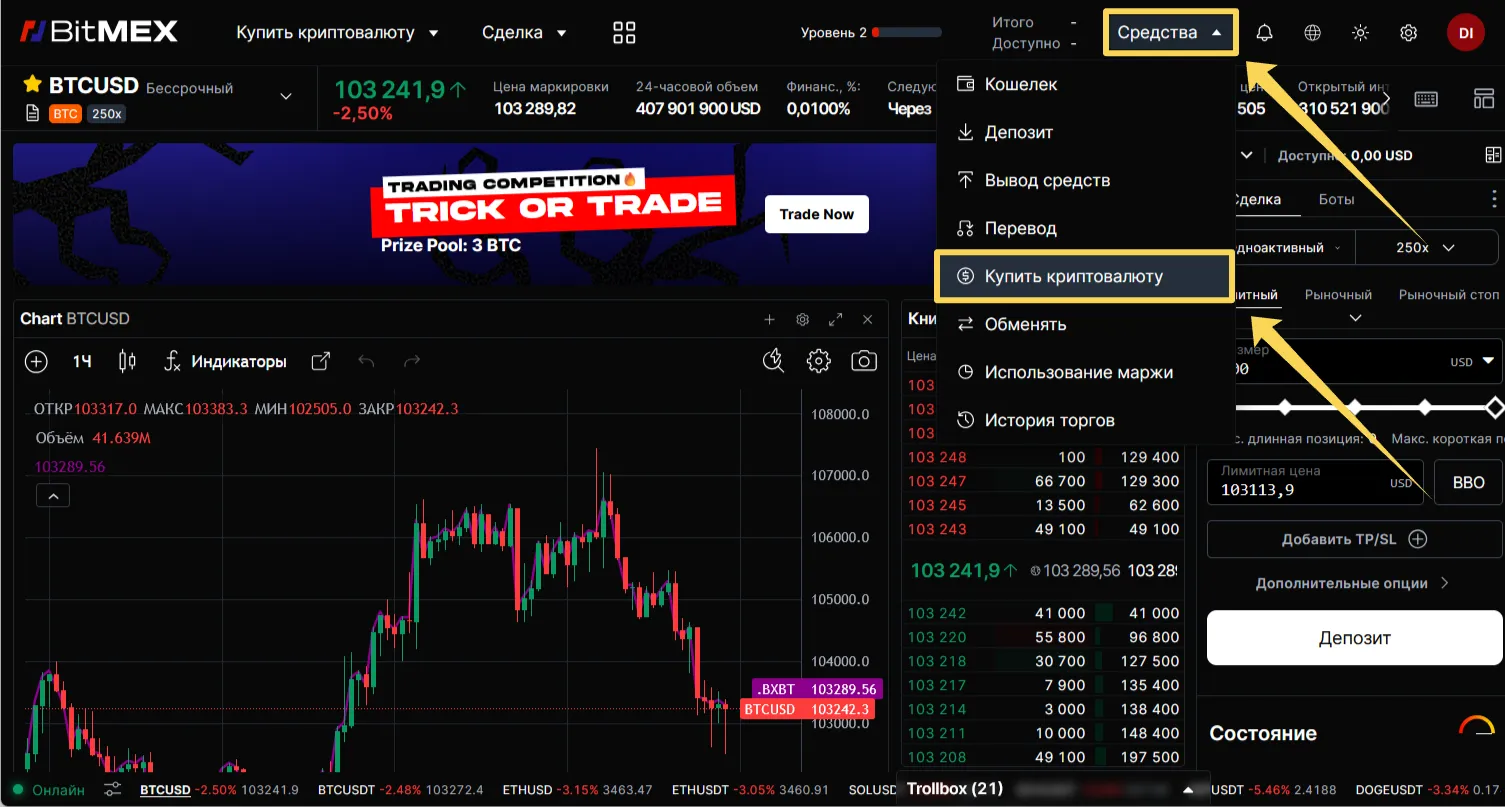
Task: Enable BBO for the limit price
Action: 1467,482
